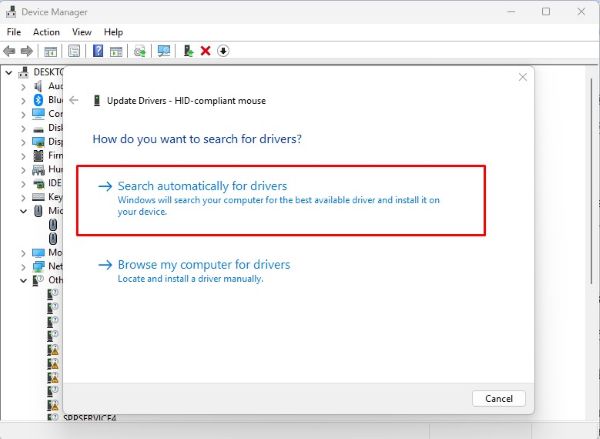Click the Human Interface Devices icon
600x439 pixels.
[x=38, y=170]
